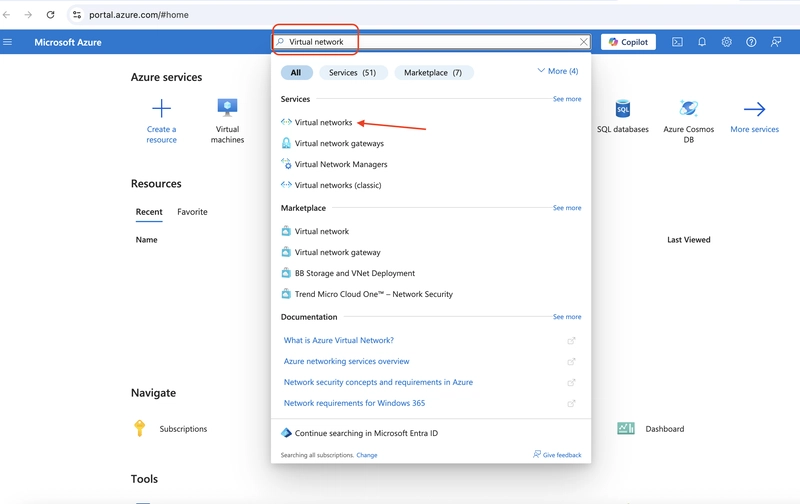Open the feedback icon in header

point(776,42)
